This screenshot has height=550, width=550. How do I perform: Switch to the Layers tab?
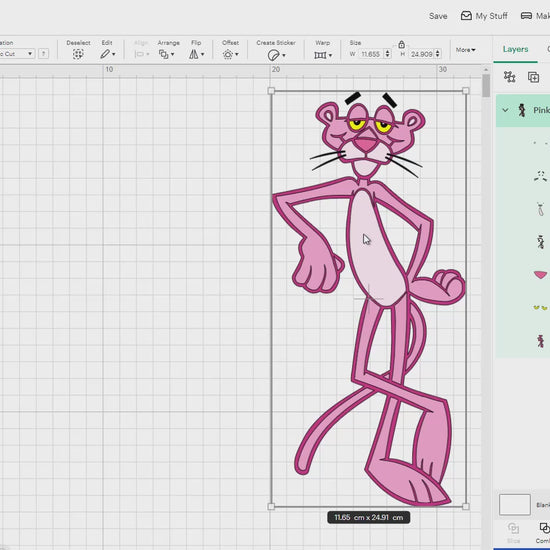click(x=515, y=49)
